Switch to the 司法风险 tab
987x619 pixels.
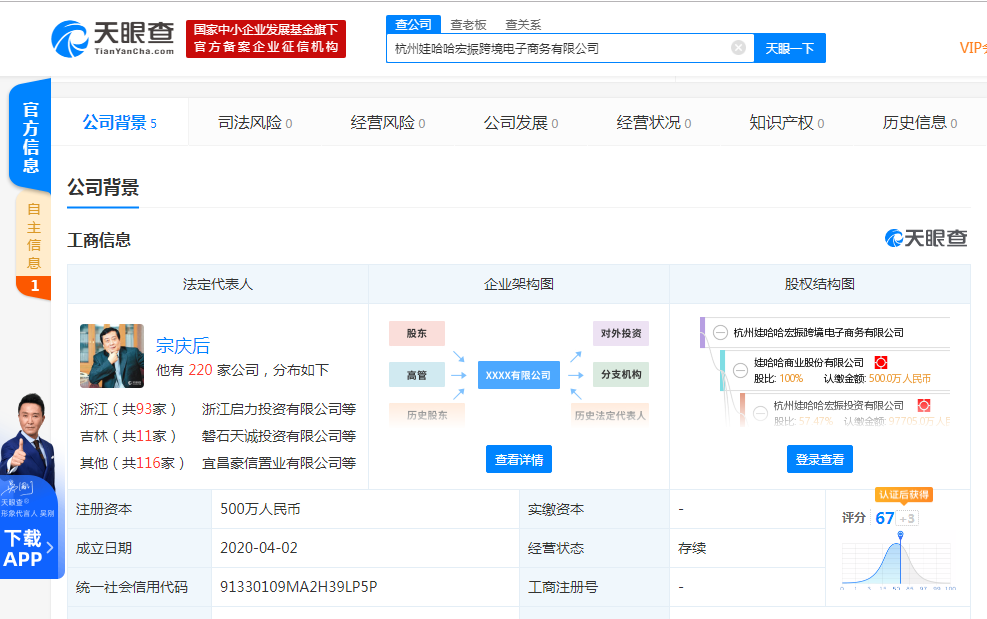(x=254, y=123)
